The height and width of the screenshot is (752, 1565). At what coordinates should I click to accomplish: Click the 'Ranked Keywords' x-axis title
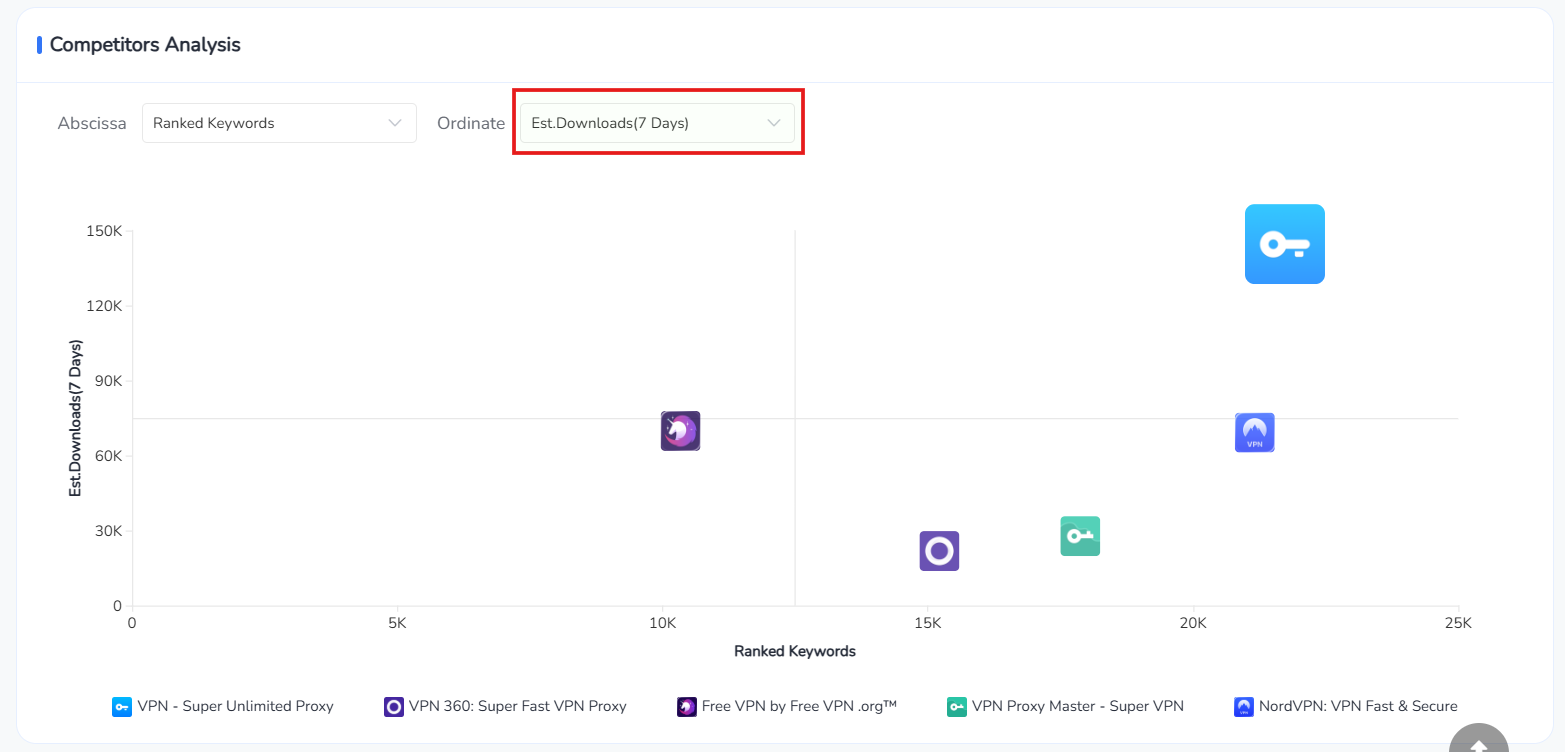795,651
